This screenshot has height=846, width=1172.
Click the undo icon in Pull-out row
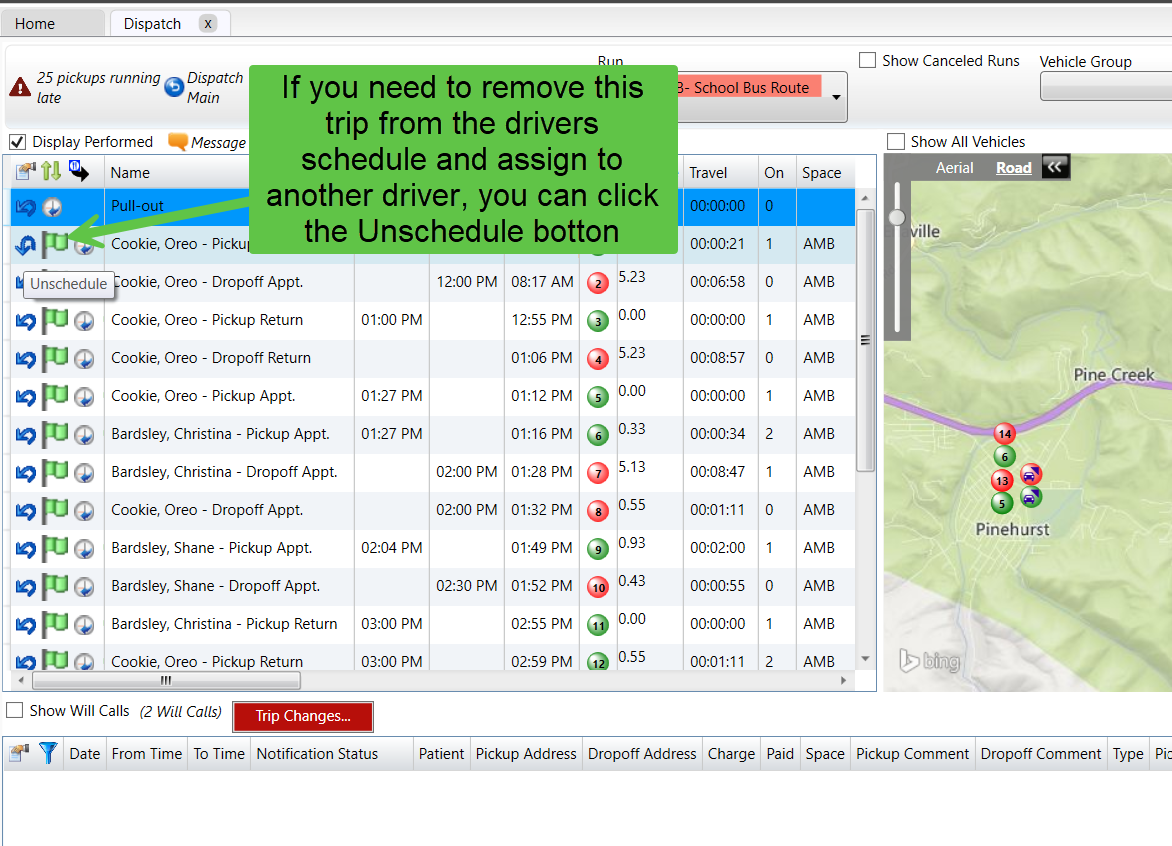pos(25,207)
